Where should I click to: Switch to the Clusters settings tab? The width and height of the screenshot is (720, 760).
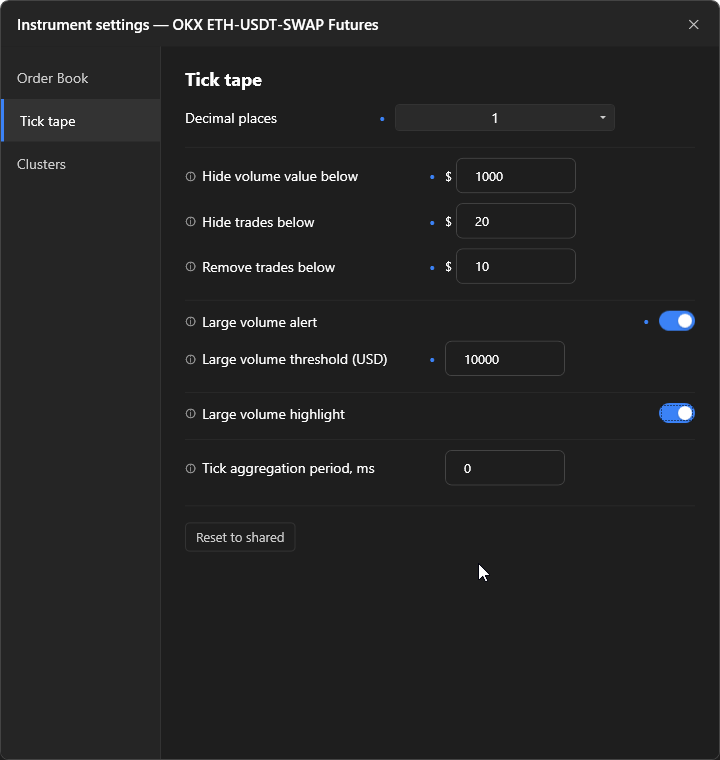pos(80,164)
